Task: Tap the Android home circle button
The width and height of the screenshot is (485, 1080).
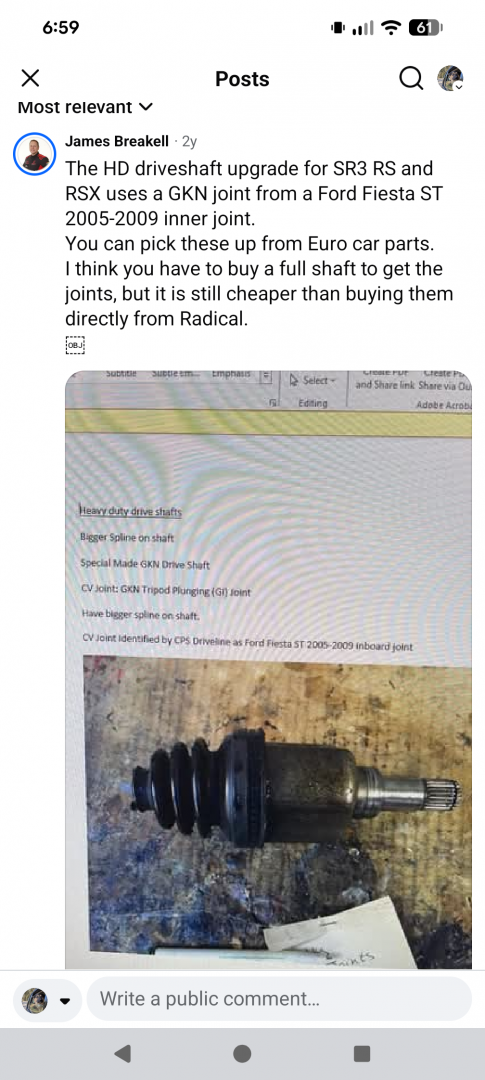Action: [242, 1053]
